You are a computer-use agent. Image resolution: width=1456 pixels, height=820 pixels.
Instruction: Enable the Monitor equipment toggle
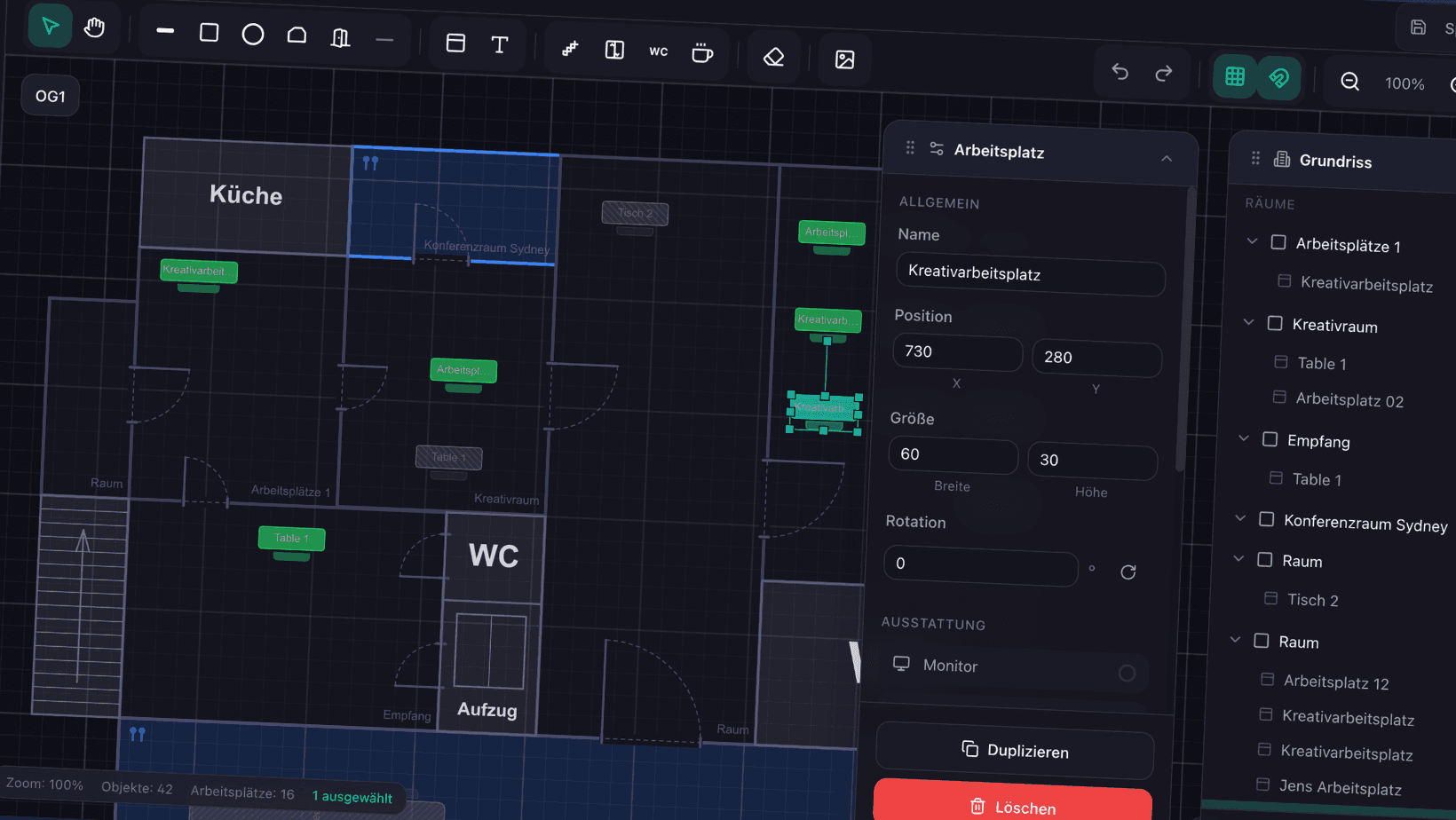1127,674
